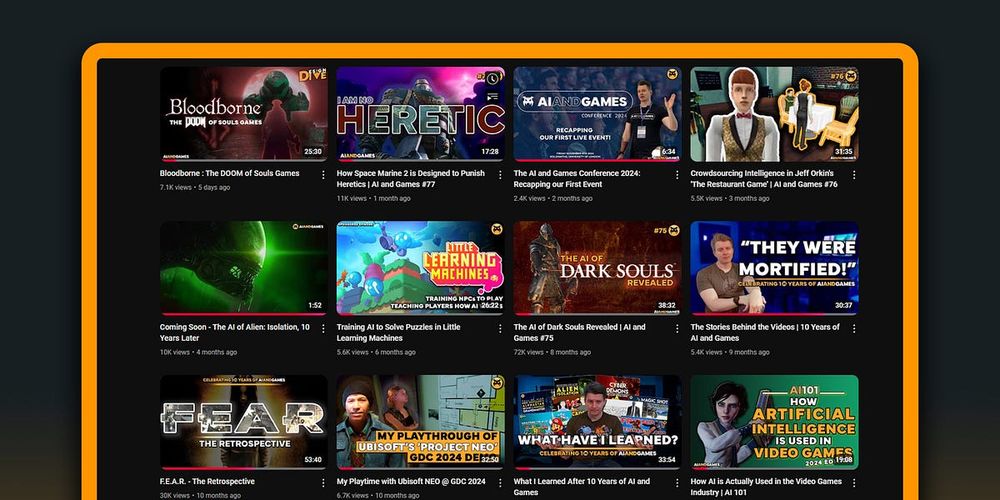Open the Ubisoft Project NEO playthrough thumbnail
Screen dimensions: 1000x500
[x=421, y=422]
